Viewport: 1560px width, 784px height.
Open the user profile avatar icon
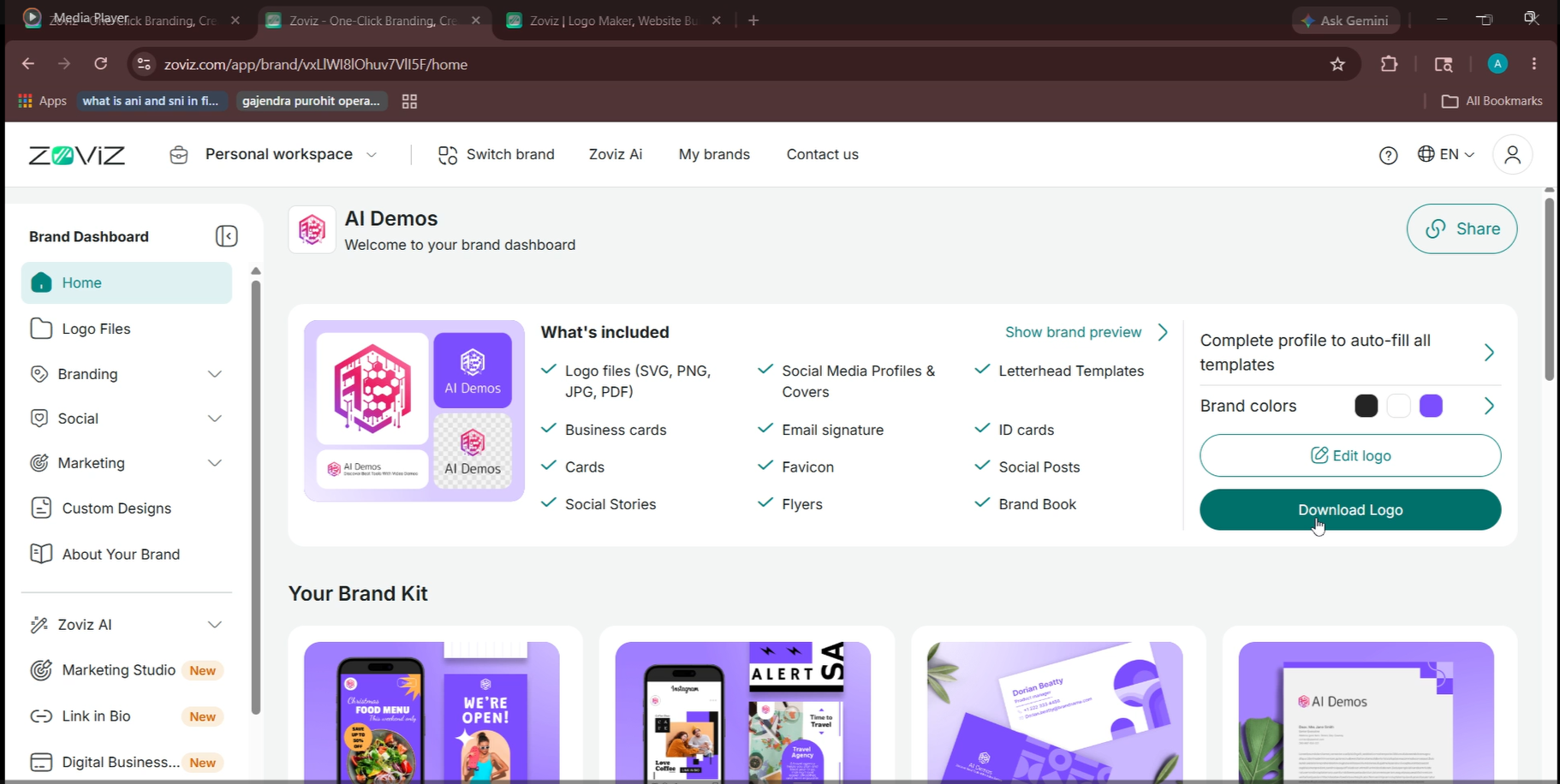1512,155
